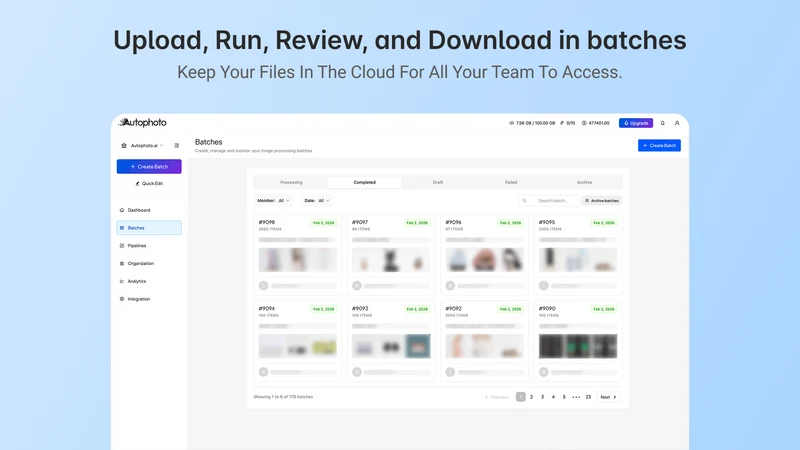Click the Upgrade button
The width and height of the screenshot is (800, 450).
pyautogui.click(x=636, y=123)
